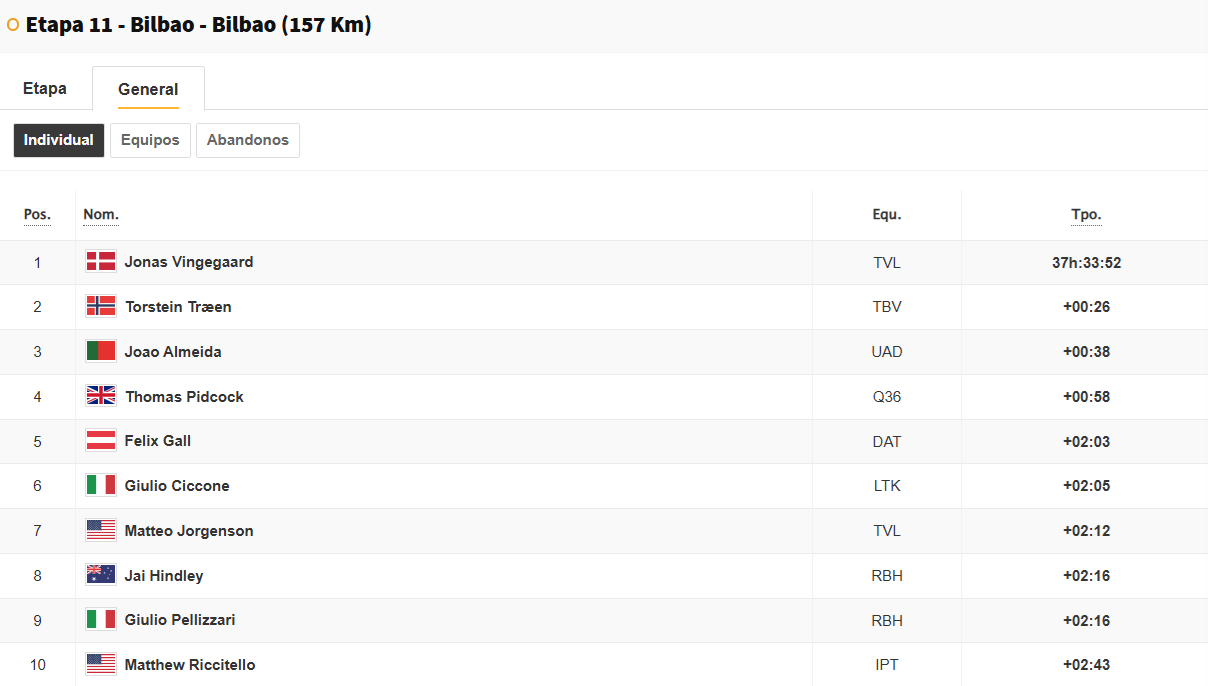Click the Pos. column header
This screenshot has width=1208, height=686.
click(x=37, y=215)
